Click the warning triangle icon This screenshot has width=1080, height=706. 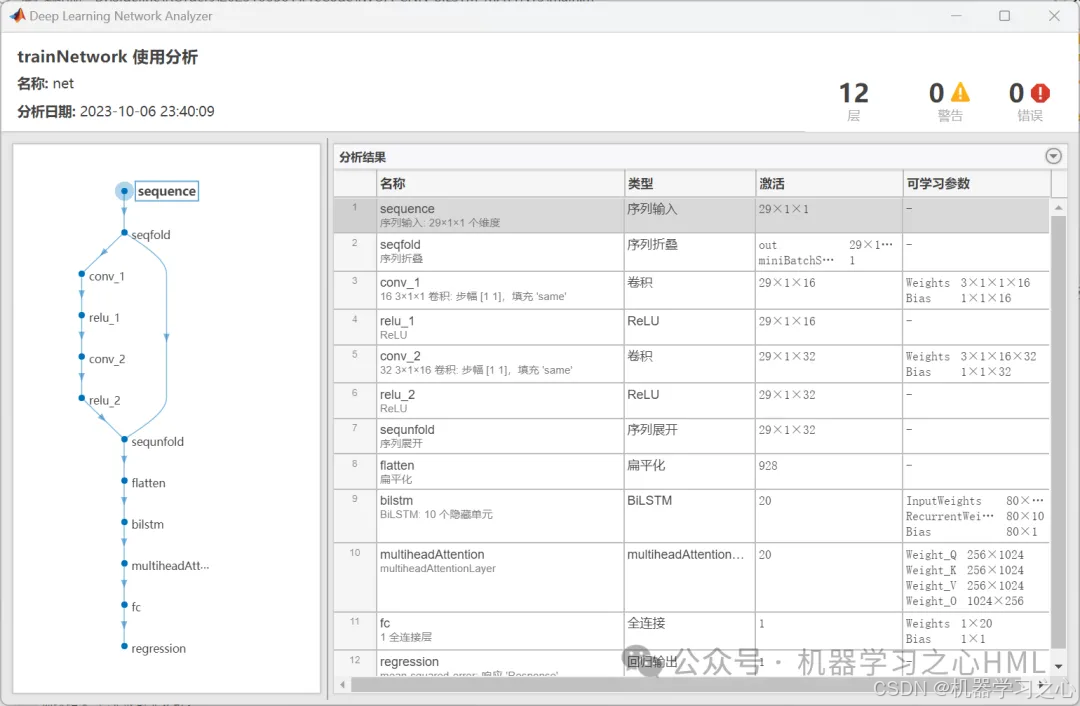[960, 92]
